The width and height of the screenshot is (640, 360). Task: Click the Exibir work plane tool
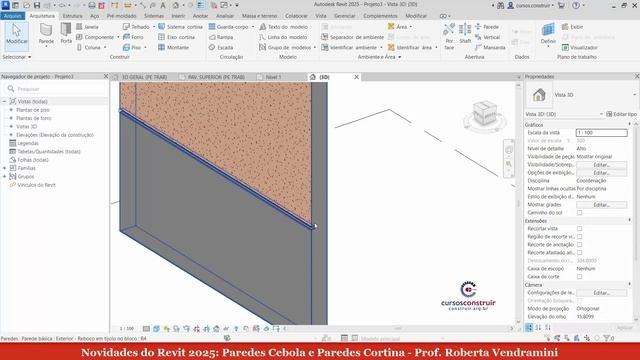[x=572, y=27]
